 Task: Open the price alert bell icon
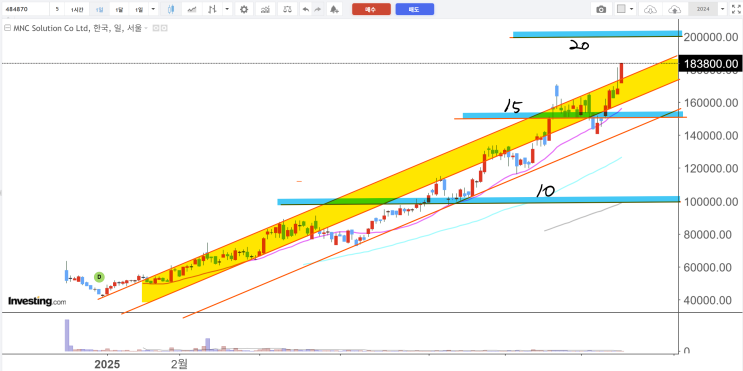pyautogui.click(x=335, y=9)
